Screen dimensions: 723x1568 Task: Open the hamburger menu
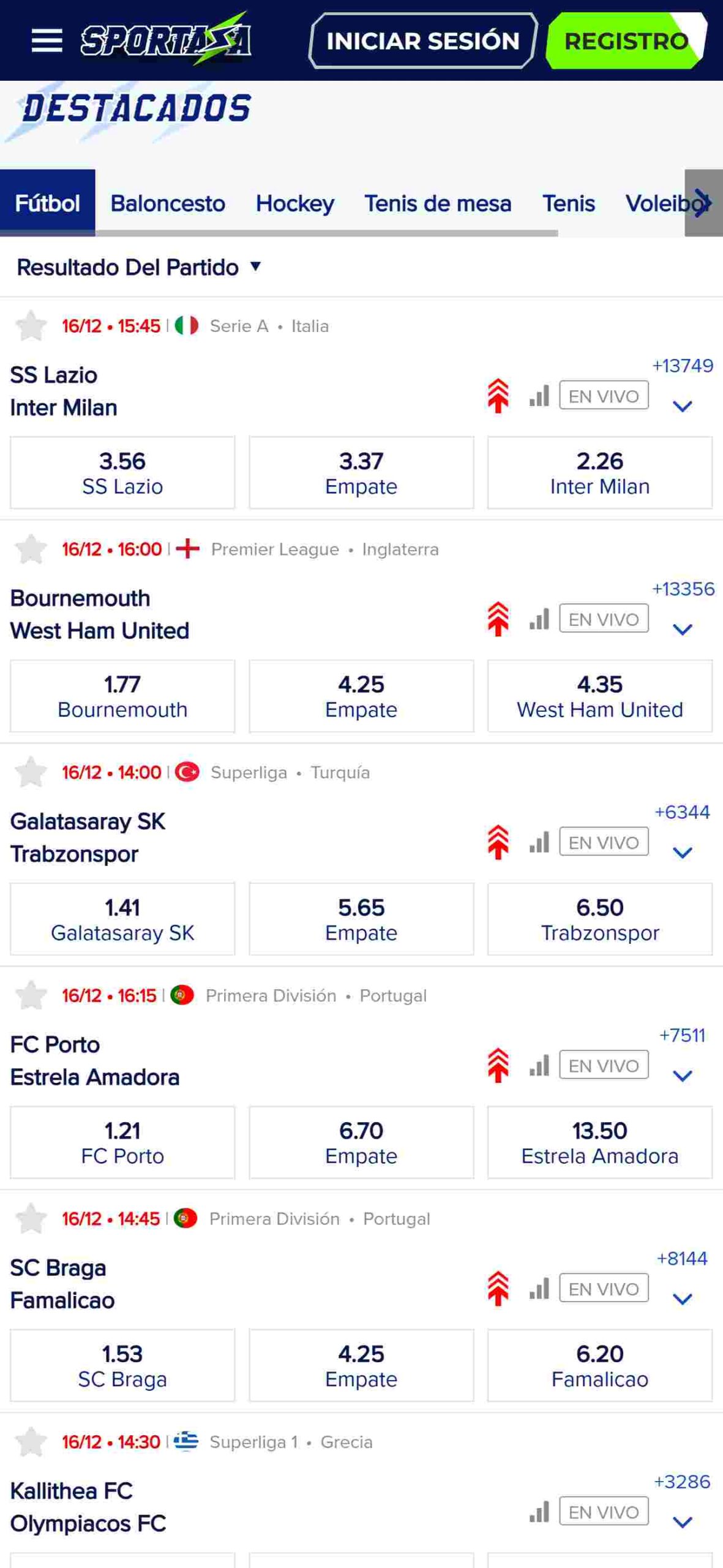[x=47, y=40]
